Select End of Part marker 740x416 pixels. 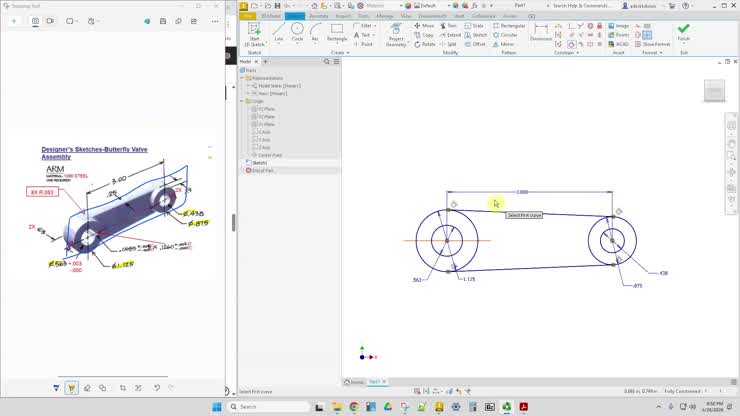coord(260,170)
